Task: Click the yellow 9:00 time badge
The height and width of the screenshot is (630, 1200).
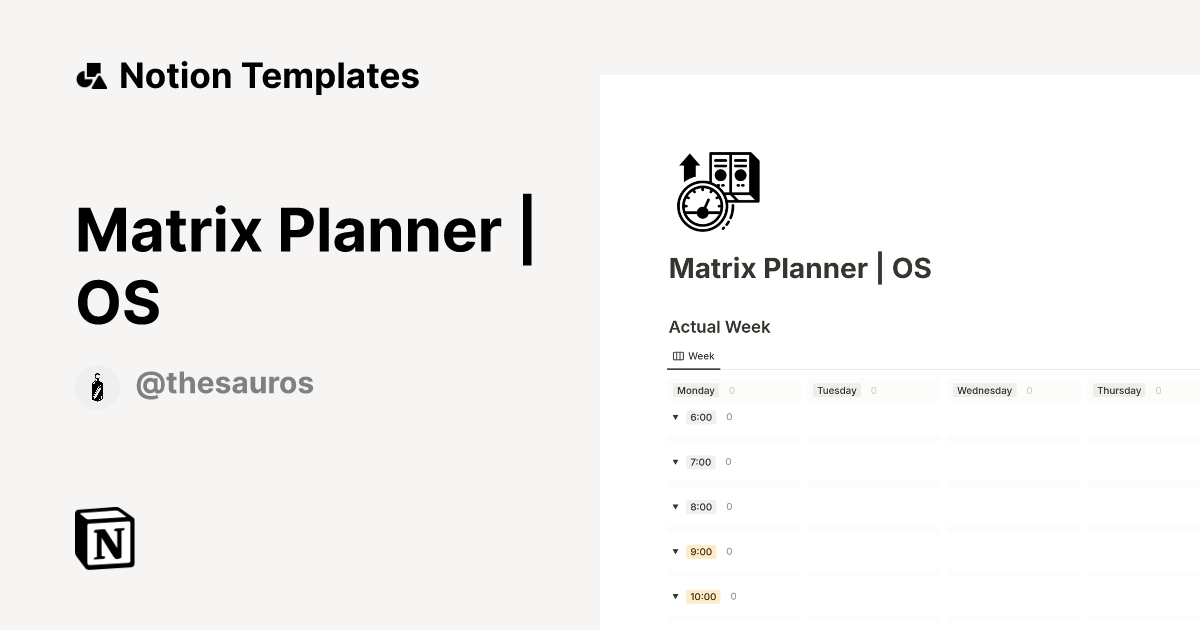Action: click(700, 552)
